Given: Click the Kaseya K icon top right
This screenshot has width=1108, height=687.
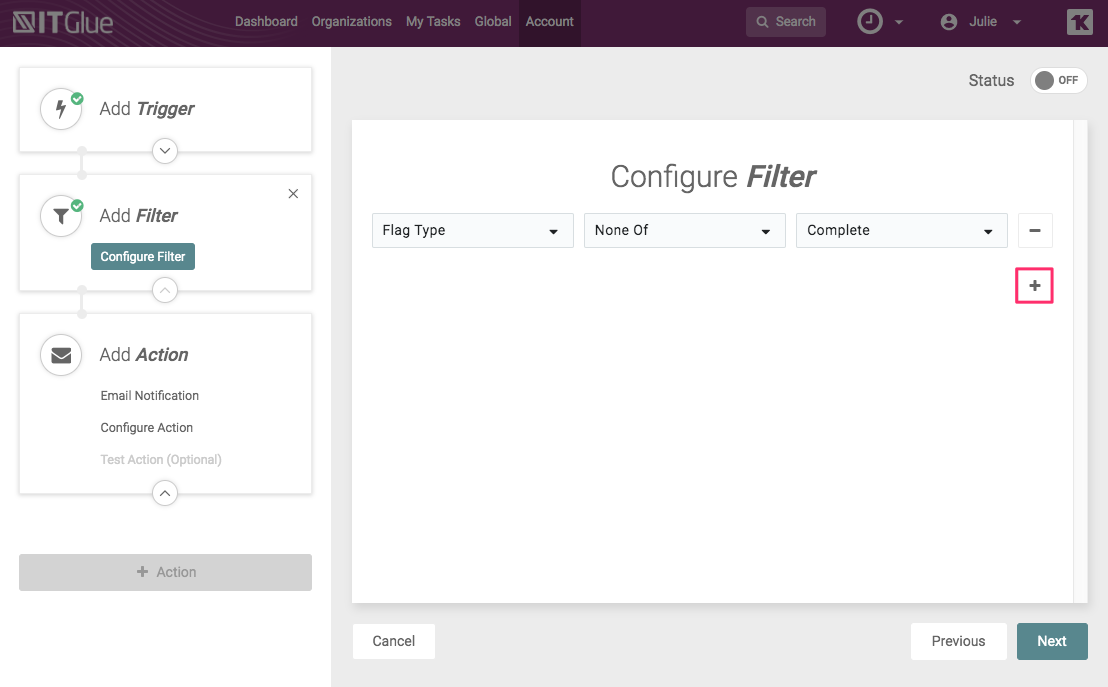Looking at the screenshot, I should click(1079, 22).
